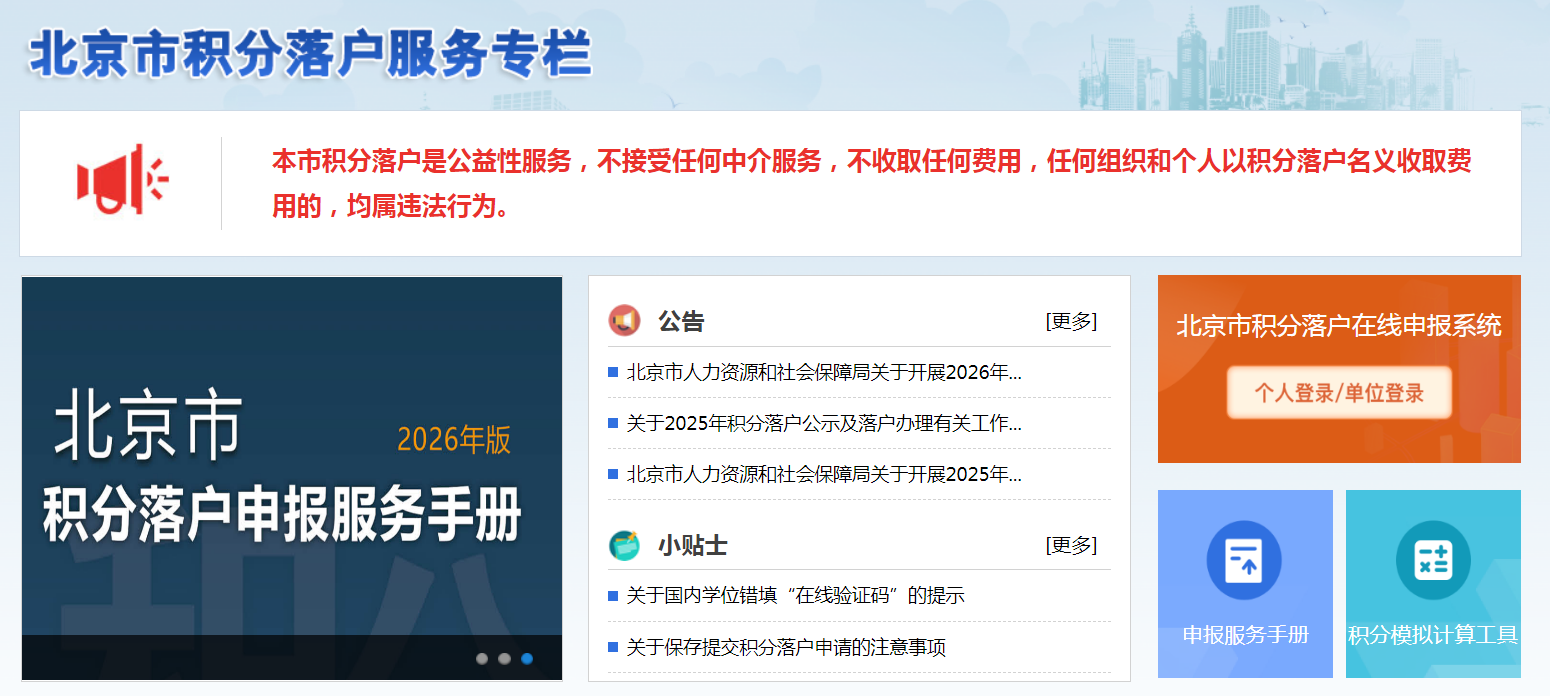
Task: Click the 北京市积分落户在线申报系统 heading text
Action: (x=1339, y=326)
